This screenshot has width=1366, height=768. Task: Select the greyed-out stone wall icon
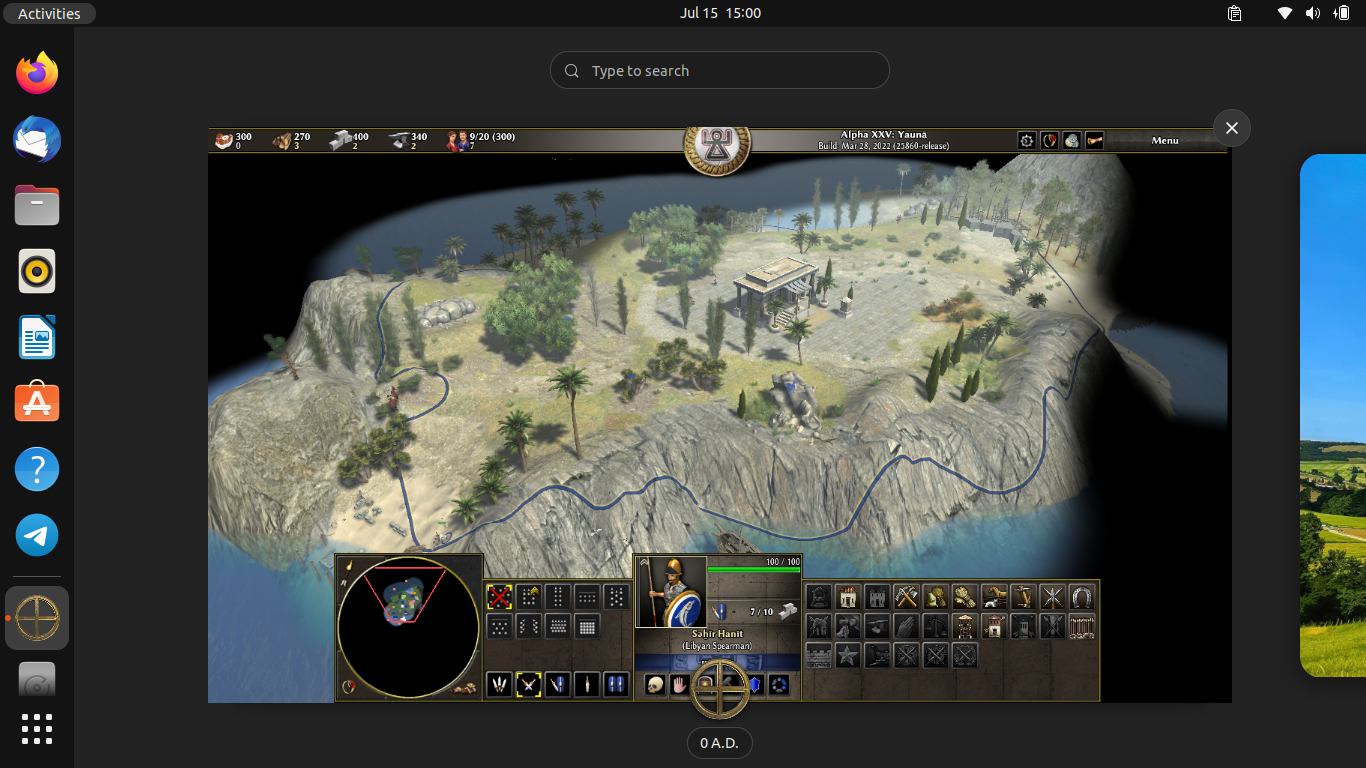click(x=819, y=655)
